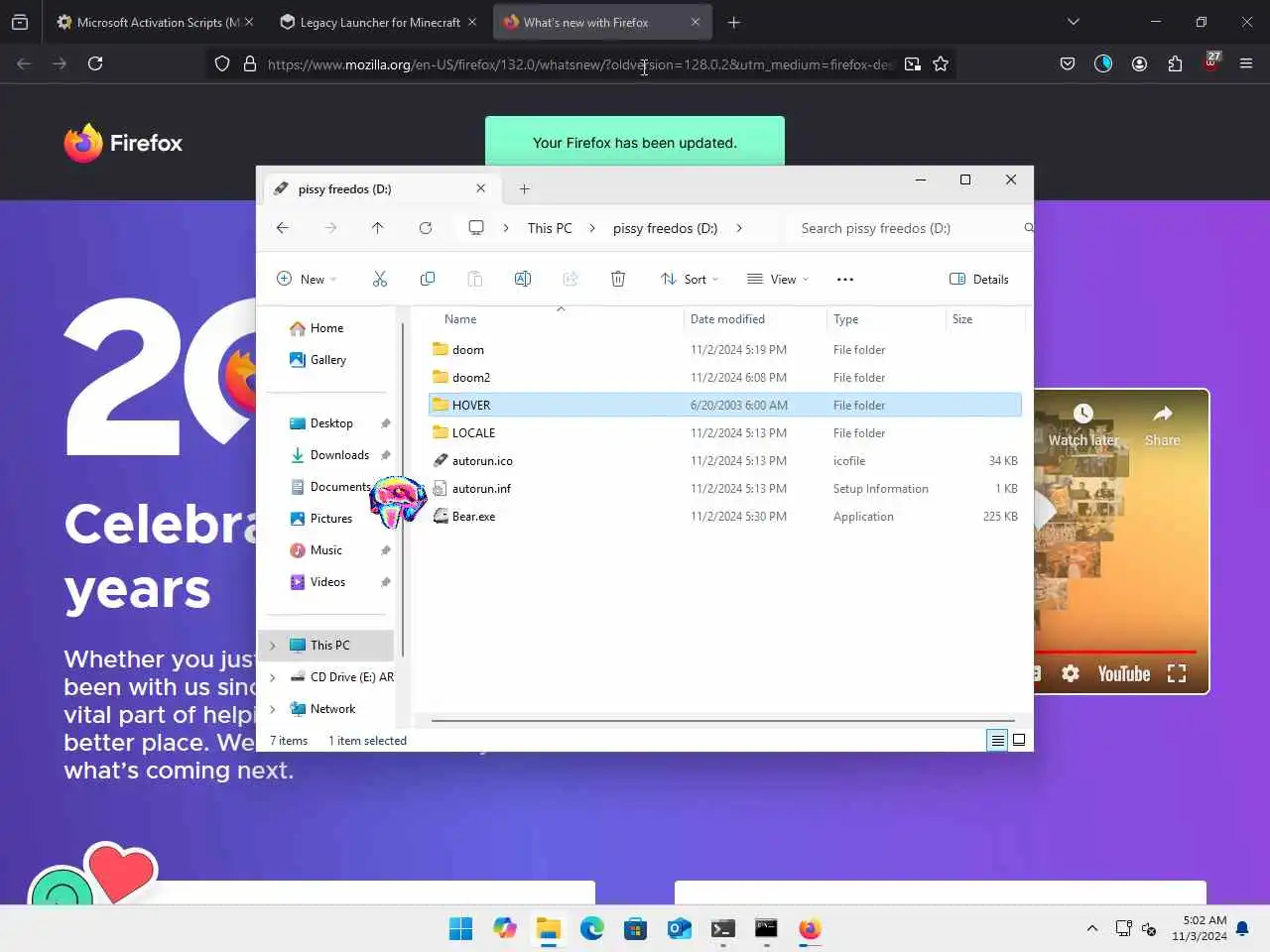This screenshot has width=1270, height=952.
Task: Toggle YouTube video fullscreen
Action: point(1177,674)
